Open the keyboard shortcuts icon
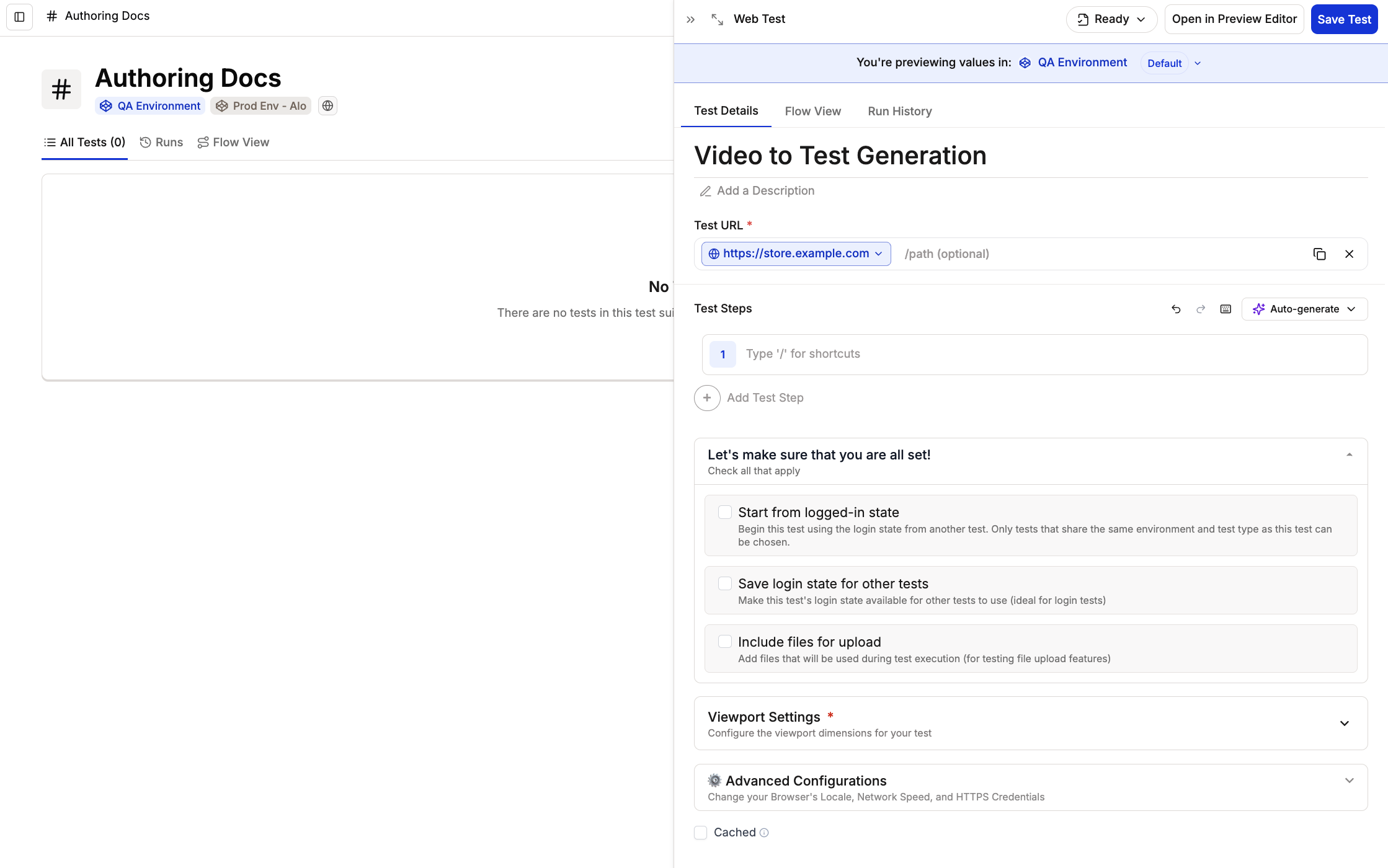Viewport: 1388px width, 868px height. click(1226, 309)
